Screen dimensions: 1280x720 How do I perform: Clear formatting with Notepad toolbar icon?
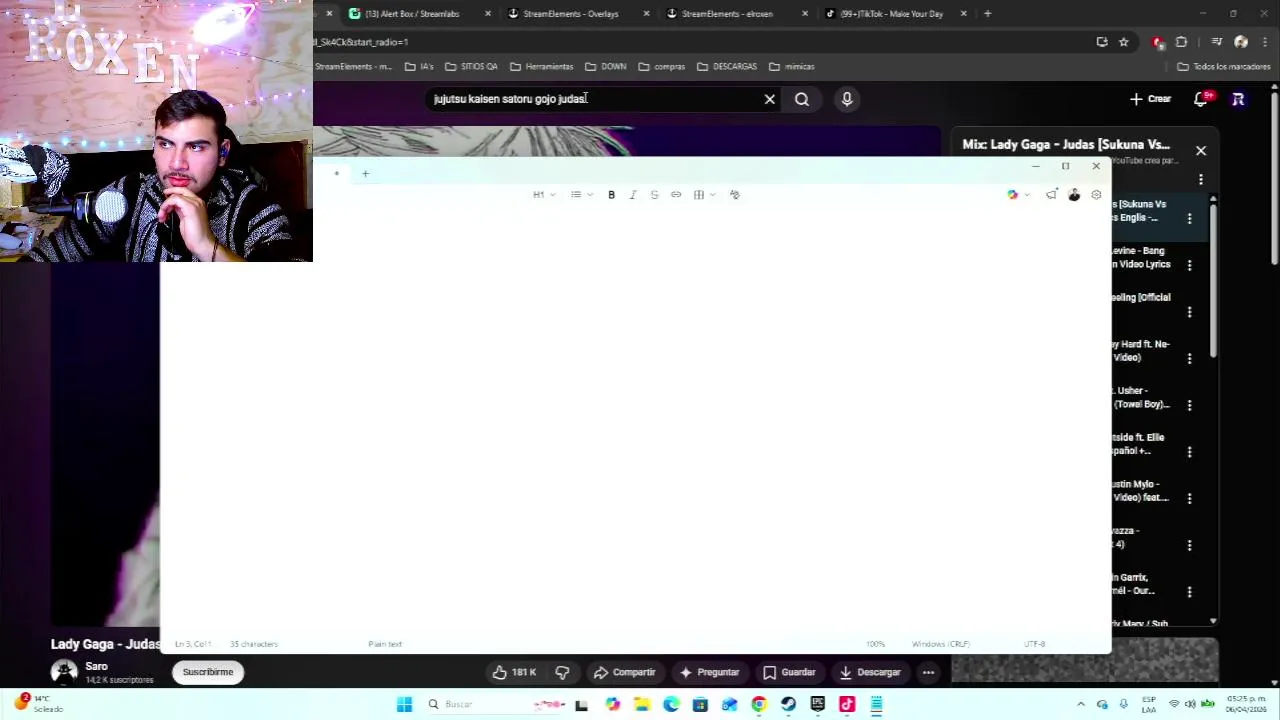[x=735, y=195]
